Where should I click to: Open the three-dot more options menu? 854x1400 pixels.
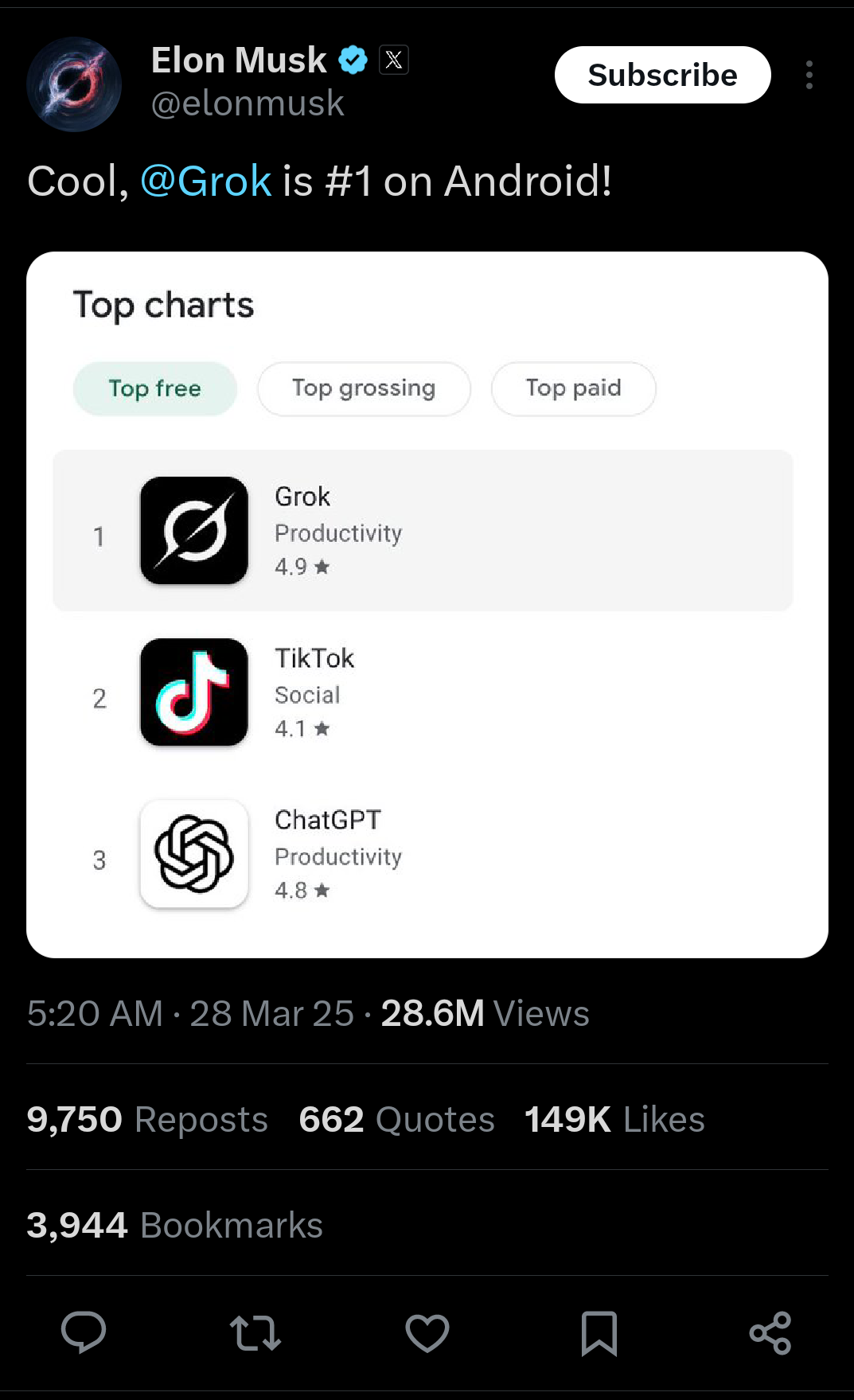click(x=809, y=76)
